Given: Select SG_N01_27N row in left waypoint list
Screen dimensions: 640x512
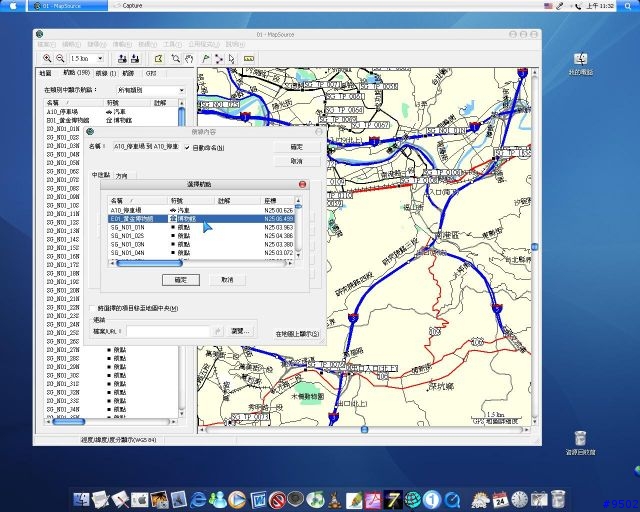Looking at the screenshot, I should 63,350.
